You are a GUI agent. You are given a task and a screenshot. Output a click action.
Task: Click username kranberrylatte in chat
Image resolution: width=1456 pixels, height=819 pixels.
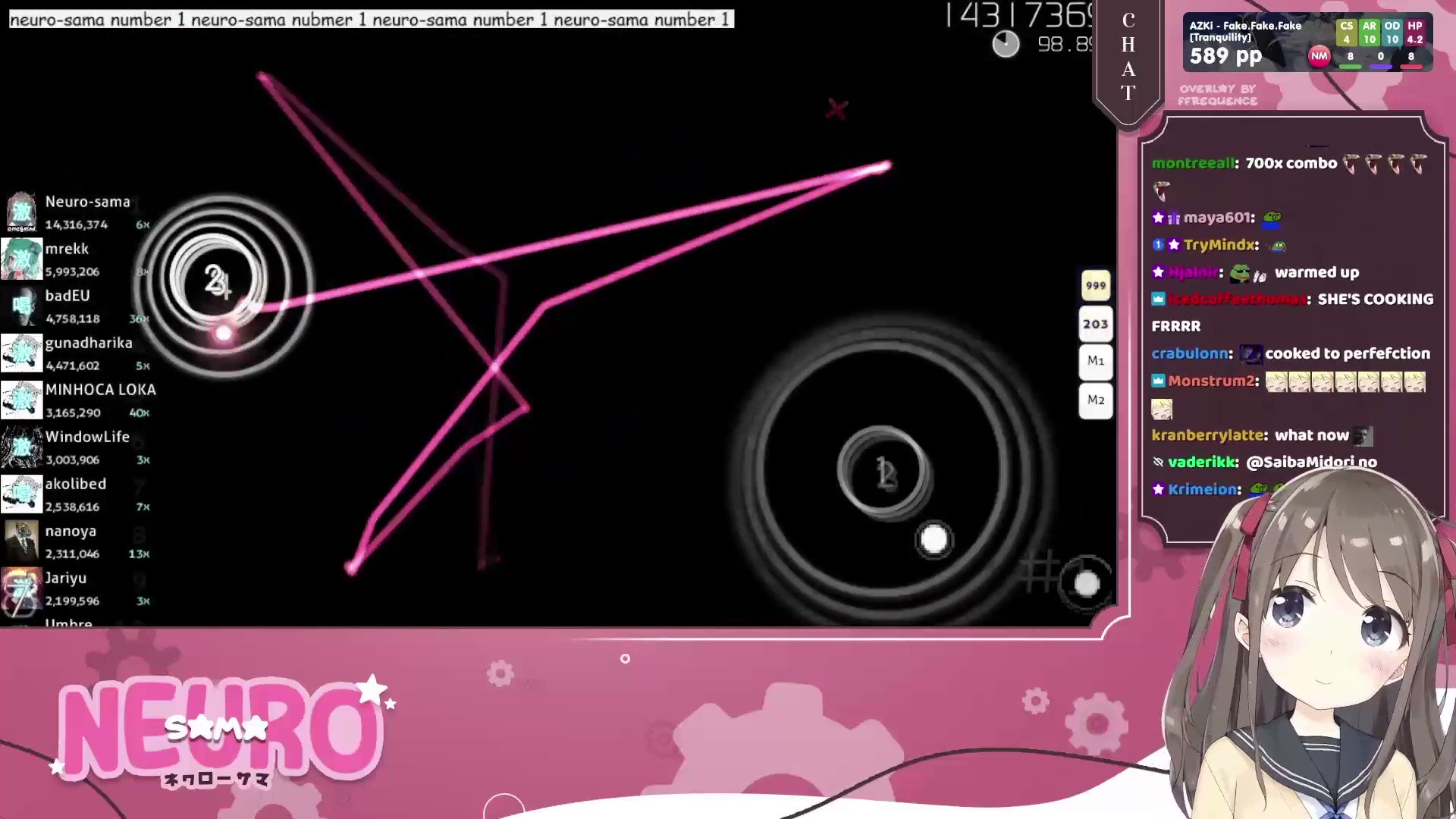1209,435
